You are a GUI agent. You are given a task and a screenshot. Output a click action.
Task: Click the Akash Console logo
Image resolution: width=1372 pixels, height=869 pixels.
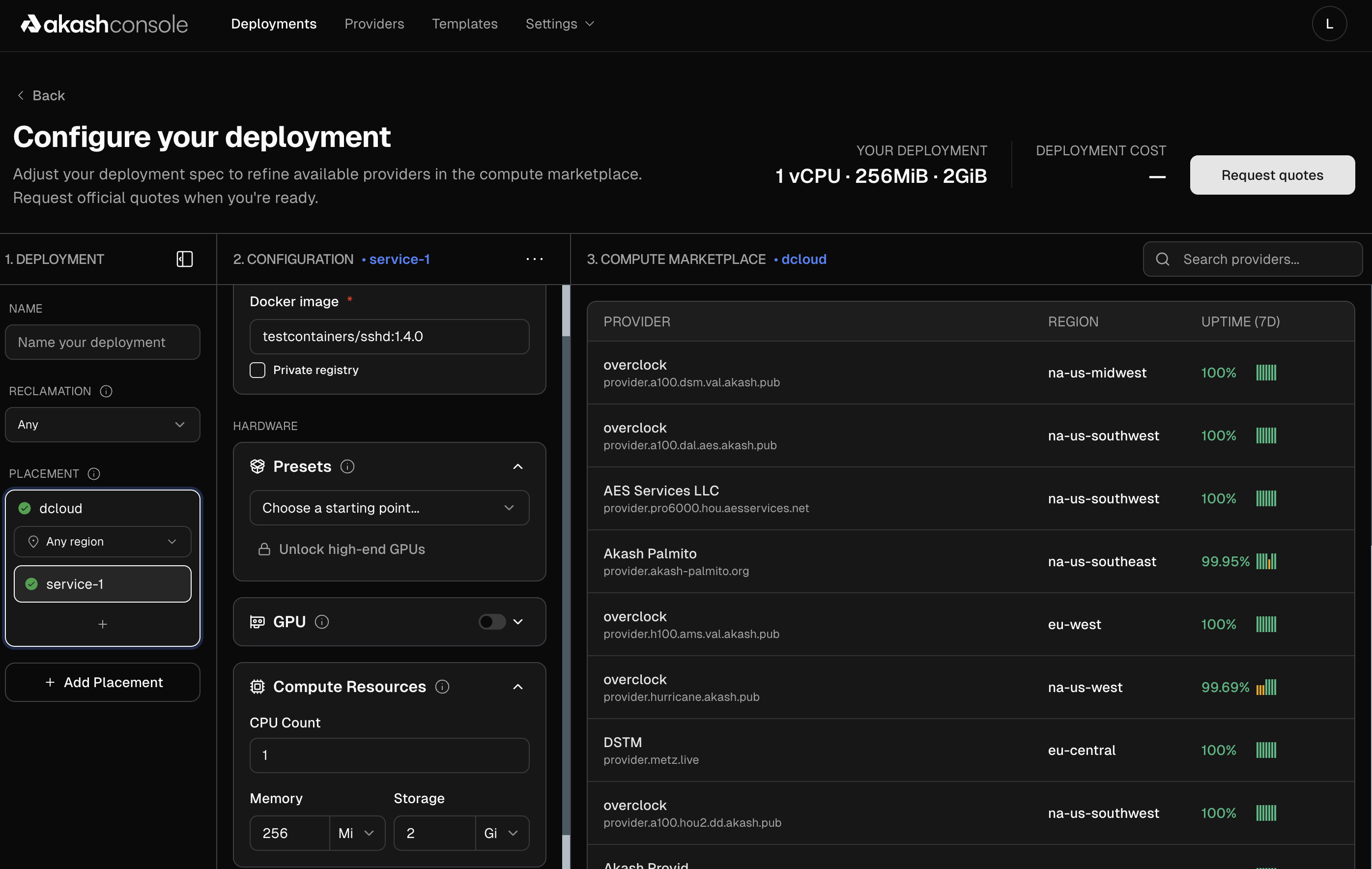pos(104,24)
